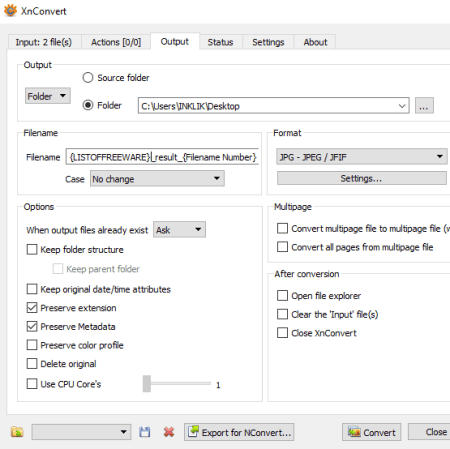Click the CPU cores slider handle

coord(147,384)
